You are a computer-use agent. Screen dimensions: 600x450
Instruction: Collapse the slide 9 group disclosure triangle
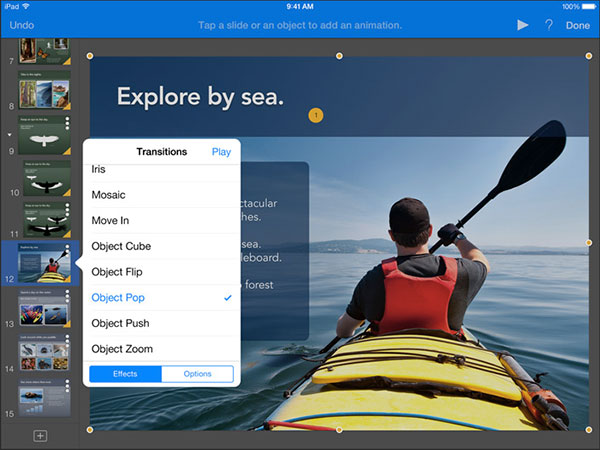pos(10,135)
